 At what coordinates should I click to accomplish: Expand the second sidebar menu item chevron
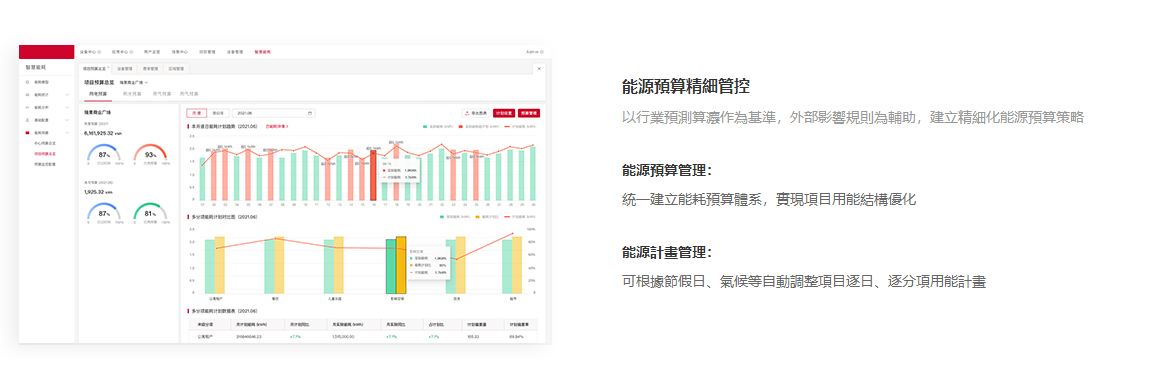67,95
